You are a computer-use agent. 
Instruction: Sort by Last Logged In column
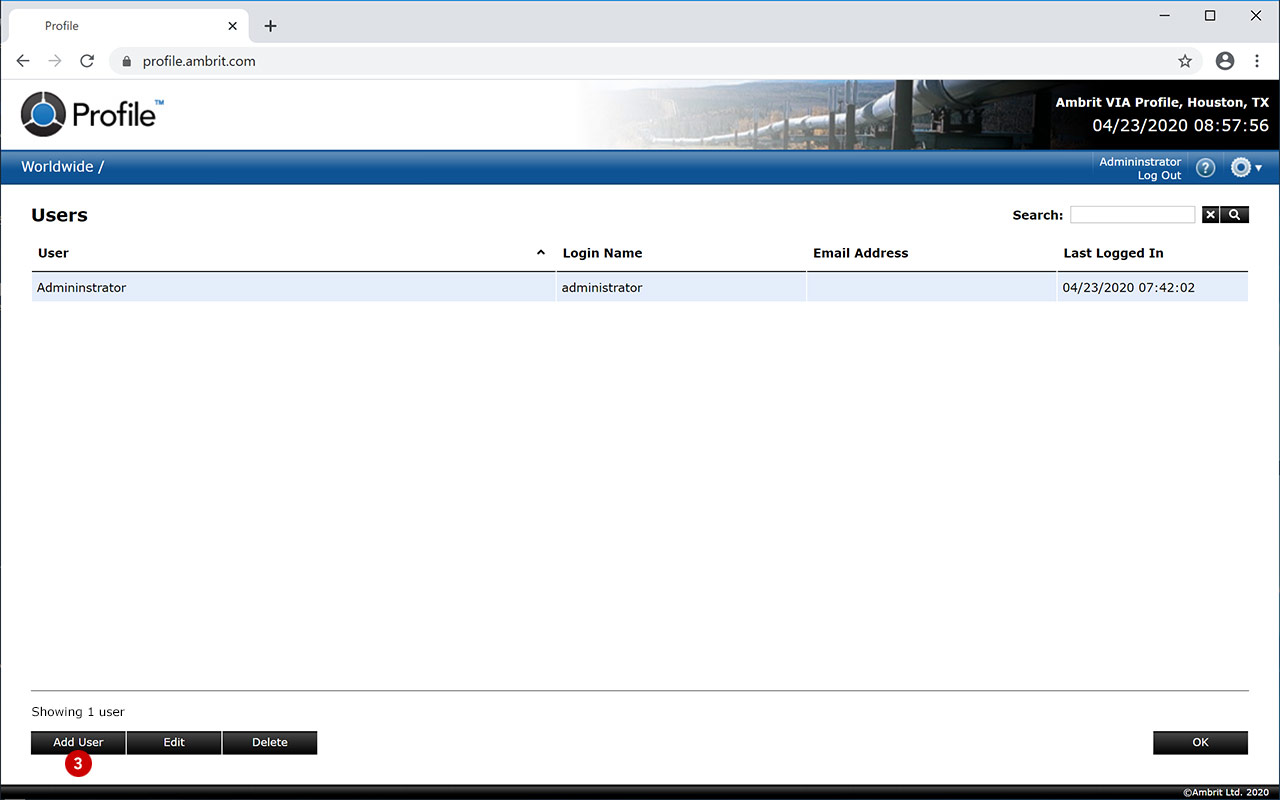pos(1113,253)
